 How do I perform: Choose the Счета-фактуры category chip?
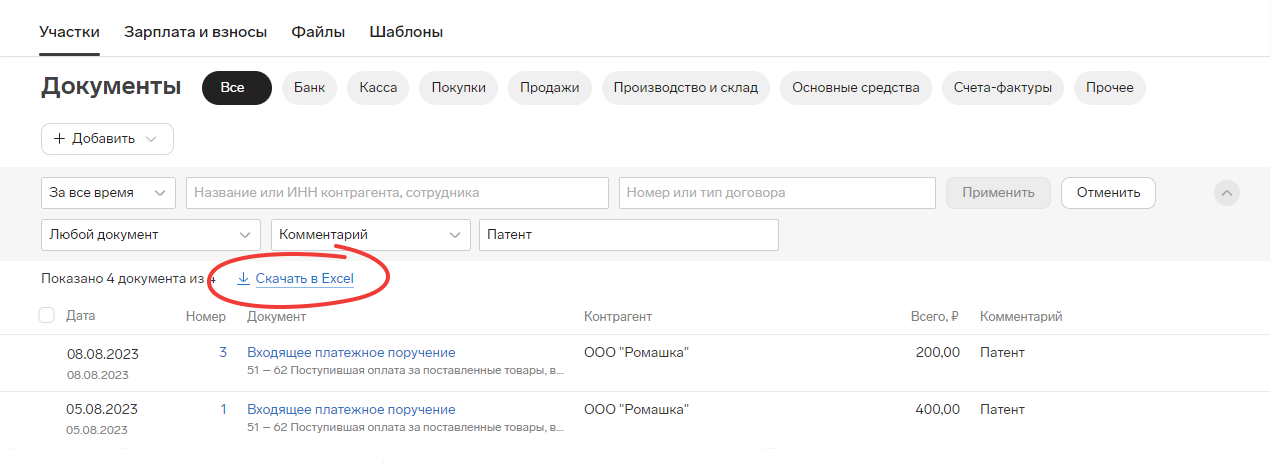coord(1003,88)
